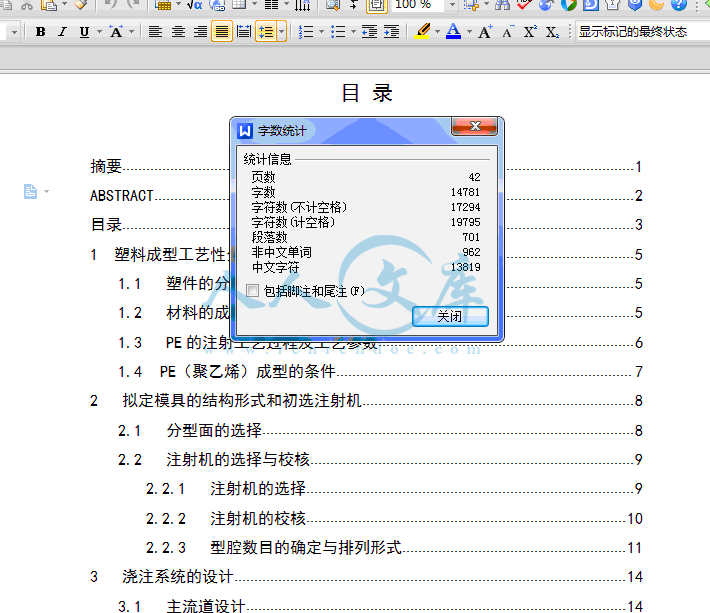
Task: Click line spacing icon
Action: [266, 32]
